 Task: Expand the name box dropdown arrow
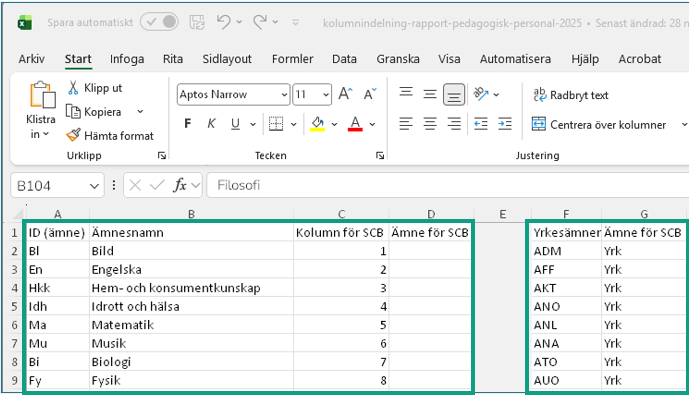[x=94, y=186]
